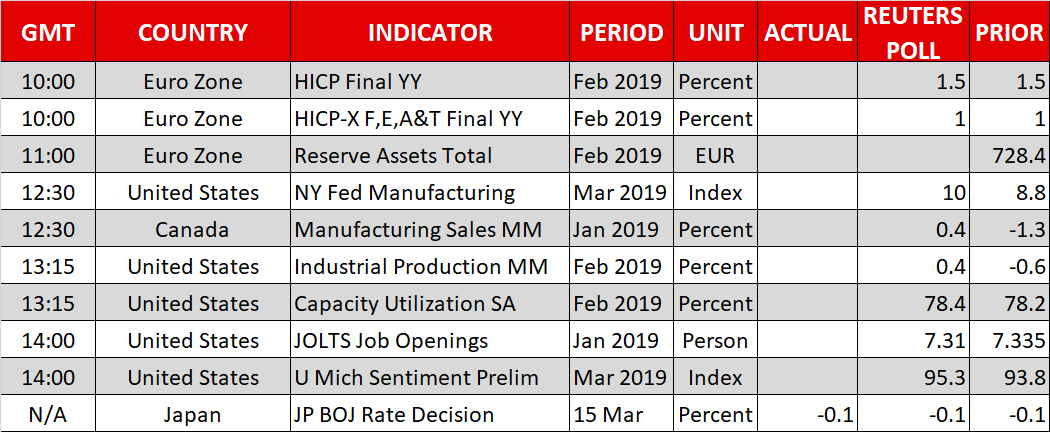The image size is (1050, 432).
Task: Select the PRIOR column header
Action: click(x=1009, y=32)
